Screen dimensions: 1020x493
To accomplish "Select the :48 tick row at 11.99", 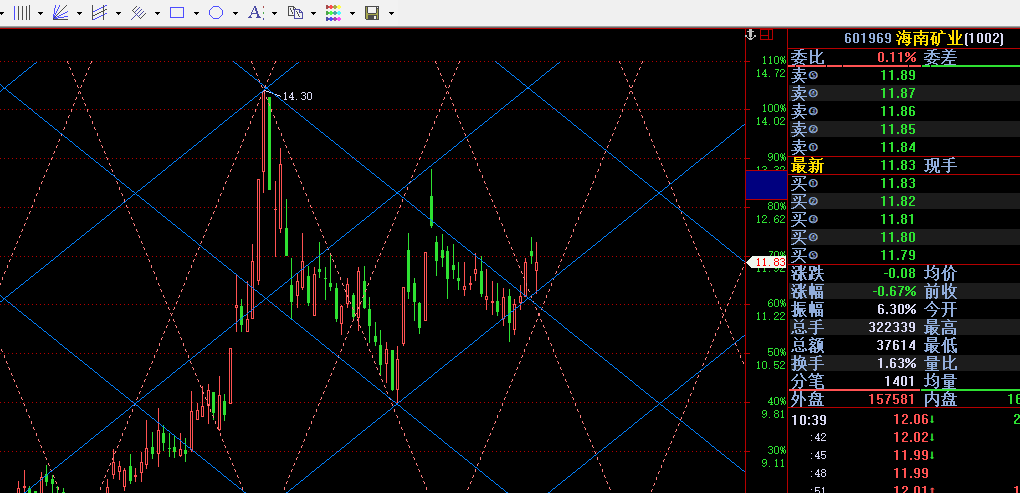I will click(x=904, y=473).
